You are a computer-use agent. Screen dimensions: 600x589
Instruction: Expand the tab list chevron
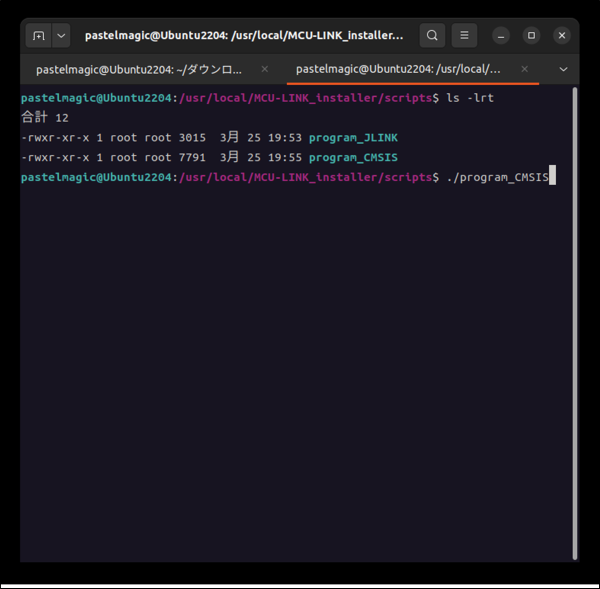click(563, 70)
